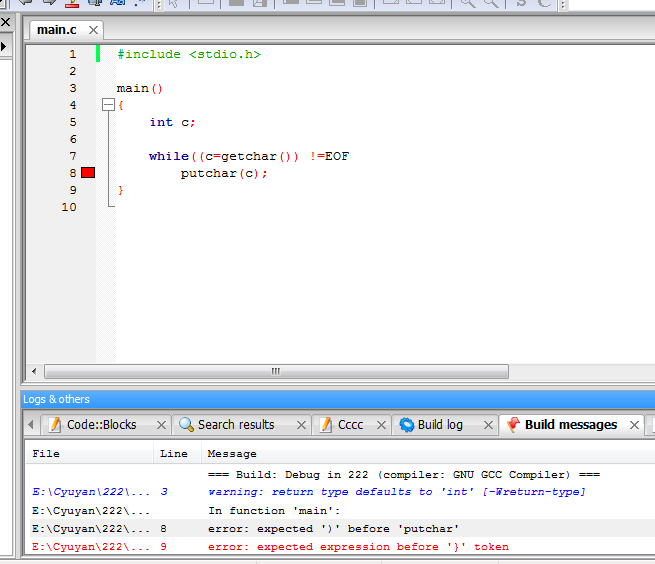Screen dimensions: 655x564
Task: Click the red breakpoint marker on line 8
Action: click(88, 173)
